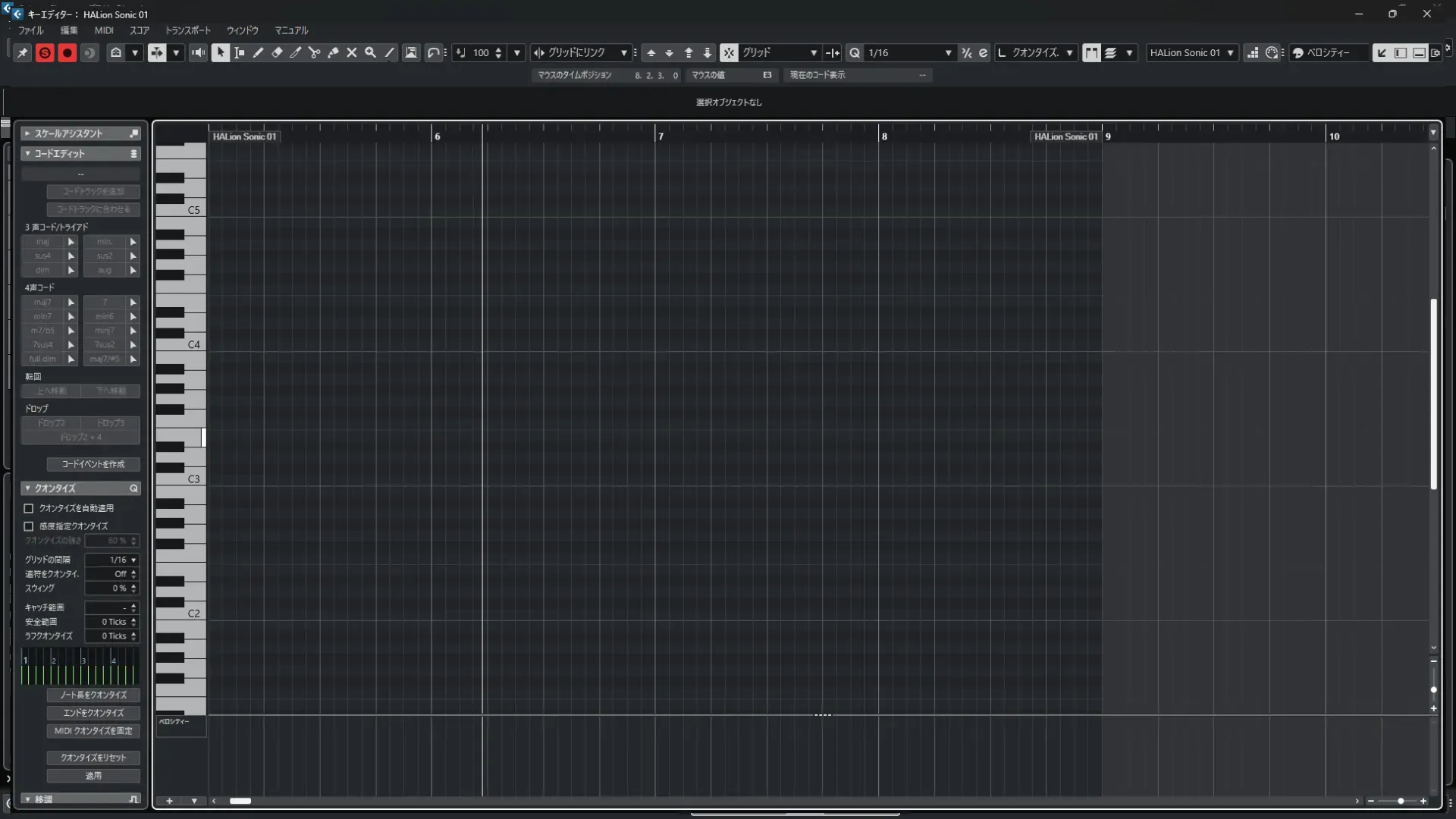Toggle the red Solo Editor button
1456x819 pixels.
pyautogui.click(x=45, y=52)
